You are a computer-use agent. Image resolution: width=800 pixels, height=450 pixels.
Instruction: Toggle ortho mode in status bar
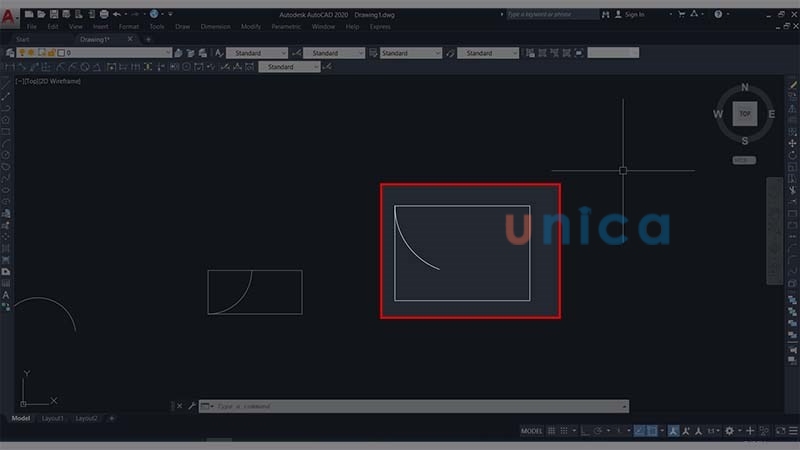(585, 431)
